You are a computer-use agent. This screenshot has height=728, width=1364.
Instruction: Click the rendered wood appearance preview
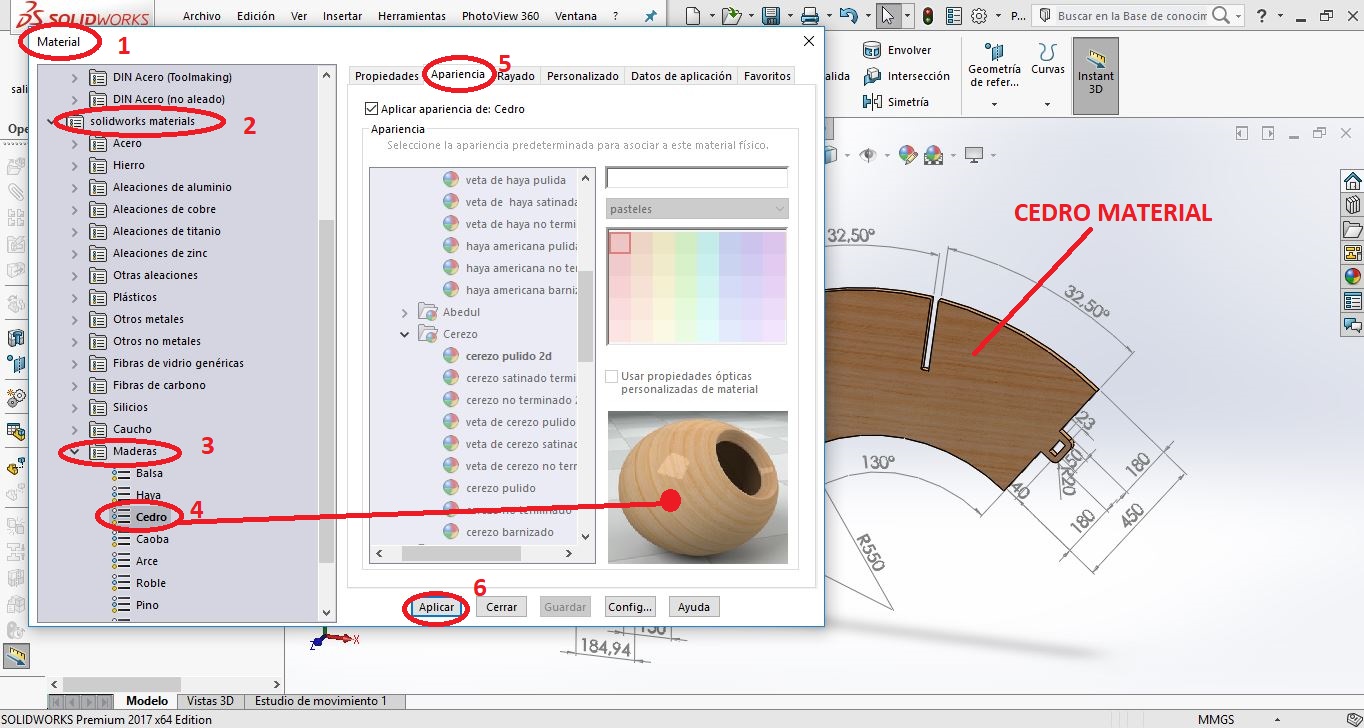[697, 487]
